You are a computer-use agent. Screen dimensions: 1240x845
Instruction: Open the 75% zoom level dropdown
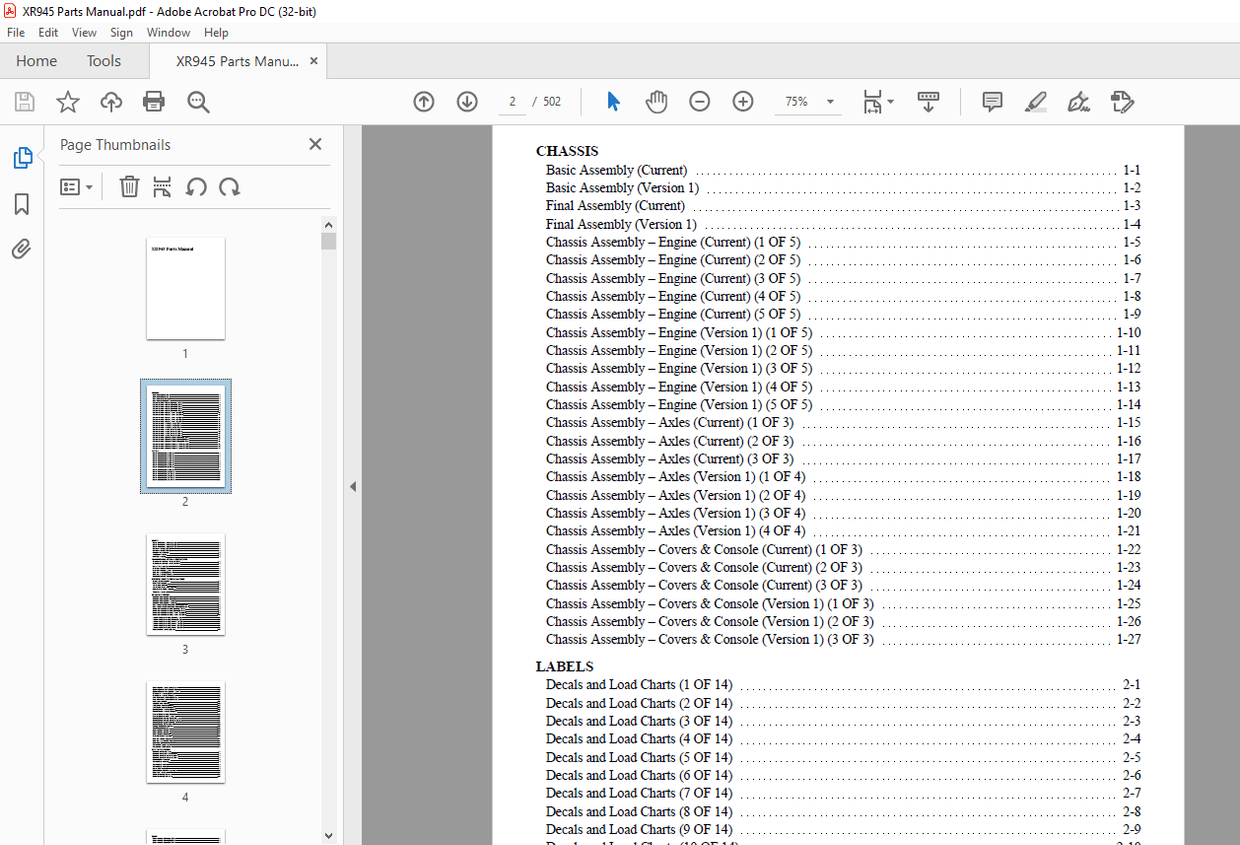pos(829,102)
